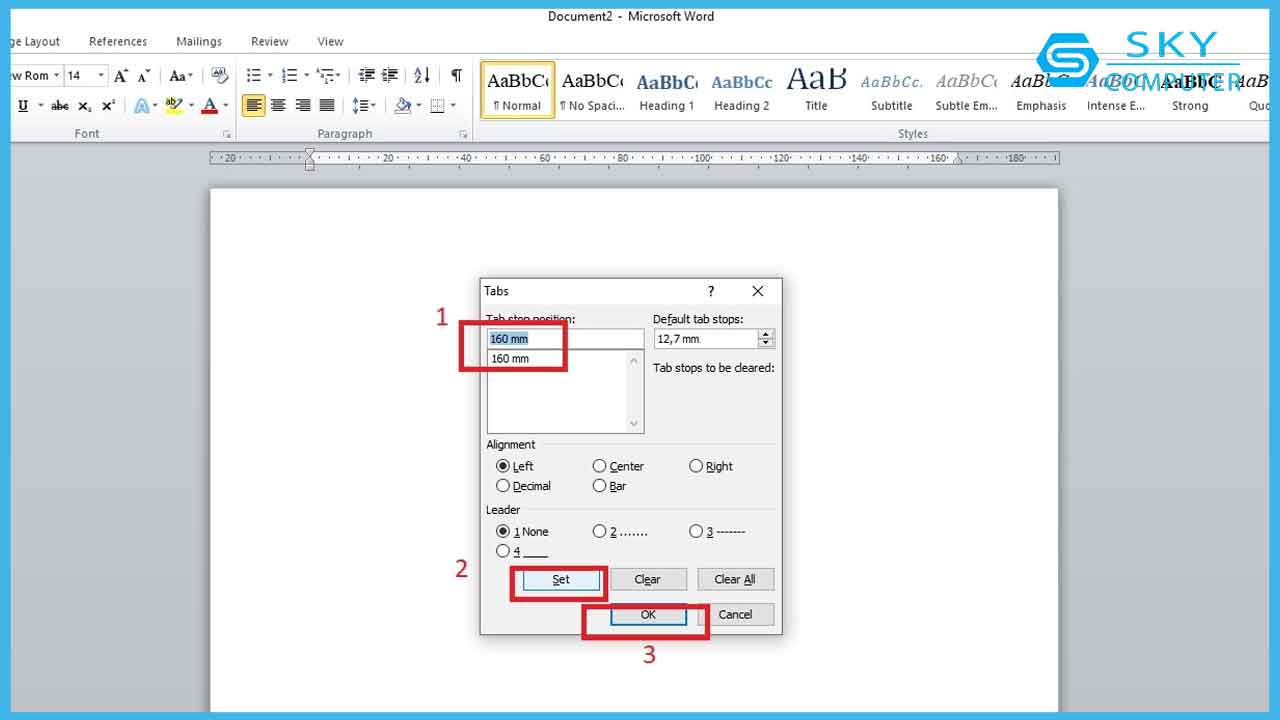Click the Borders icon

(x=438, y=105)
